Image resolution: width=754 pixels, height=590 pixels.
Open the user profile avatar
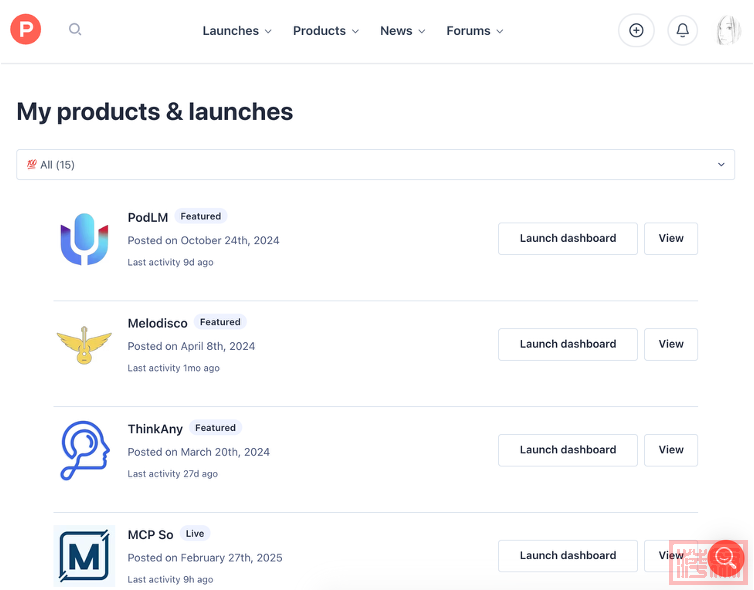[x=728, y=31]
